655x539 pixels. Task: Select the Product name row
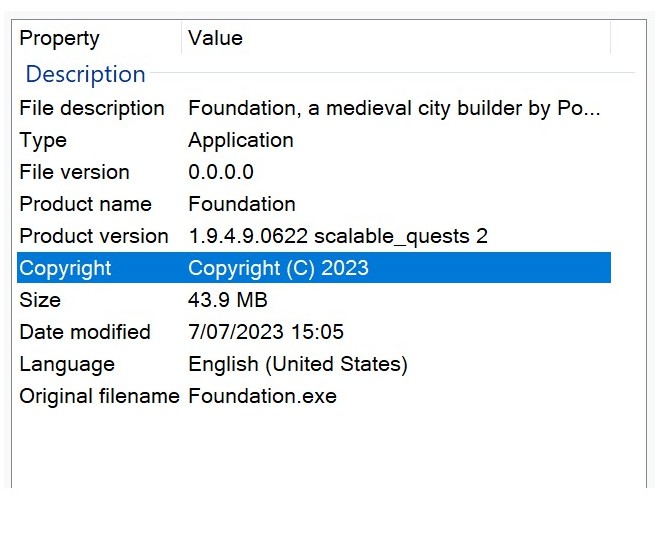coord(314,204)
